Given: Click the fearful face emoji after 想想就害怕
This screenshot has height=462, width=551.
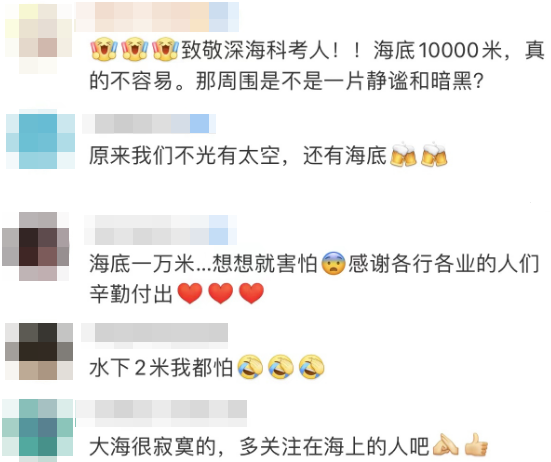Looking at the screenshot, I should [333, 263].
